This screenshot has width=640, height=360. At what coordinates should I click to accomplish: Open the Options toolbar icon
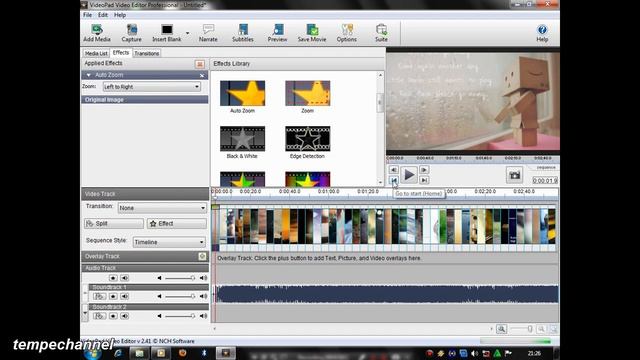[347, 33]
